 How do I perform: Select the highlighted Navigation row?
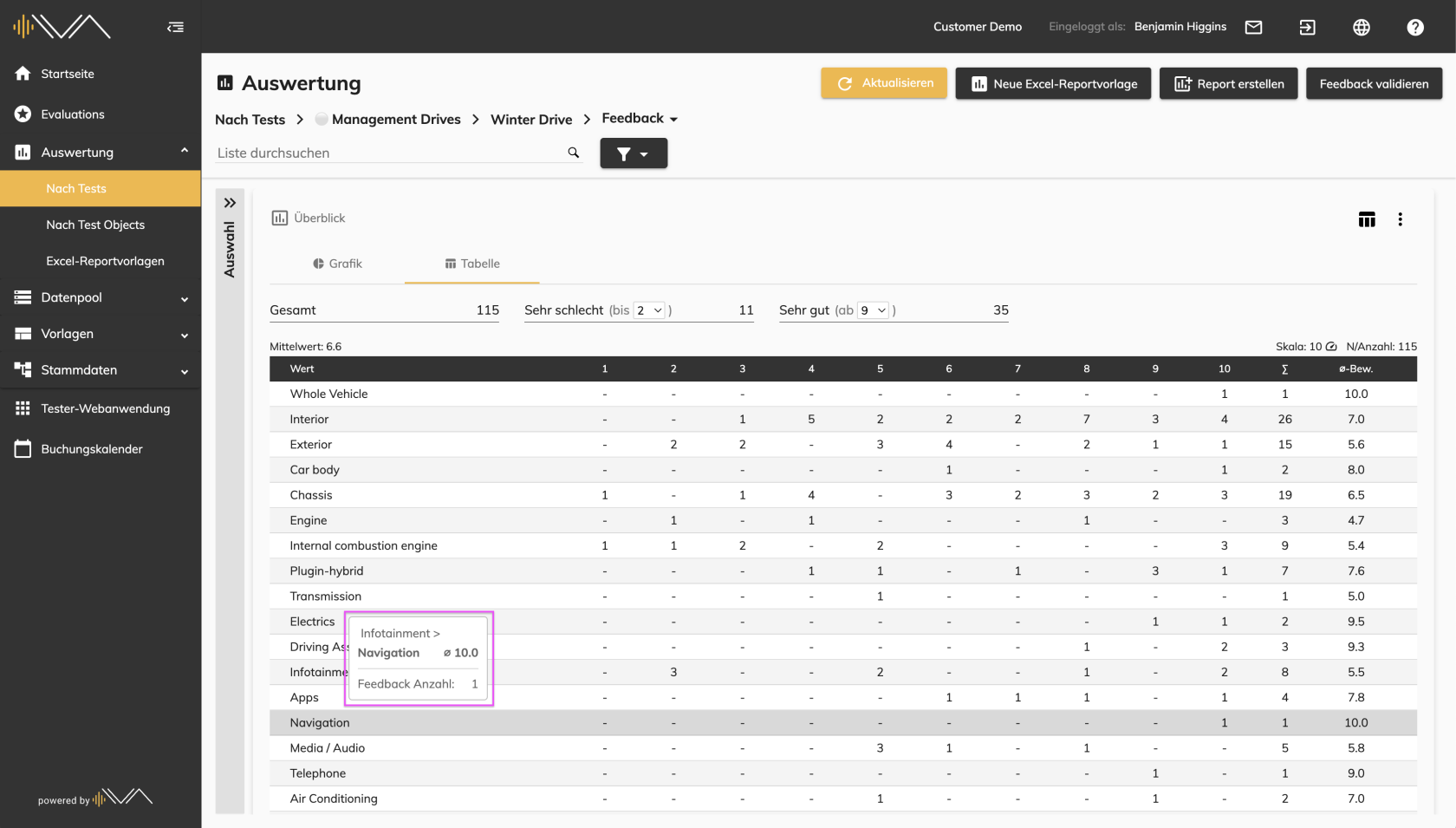coord(843,722)
